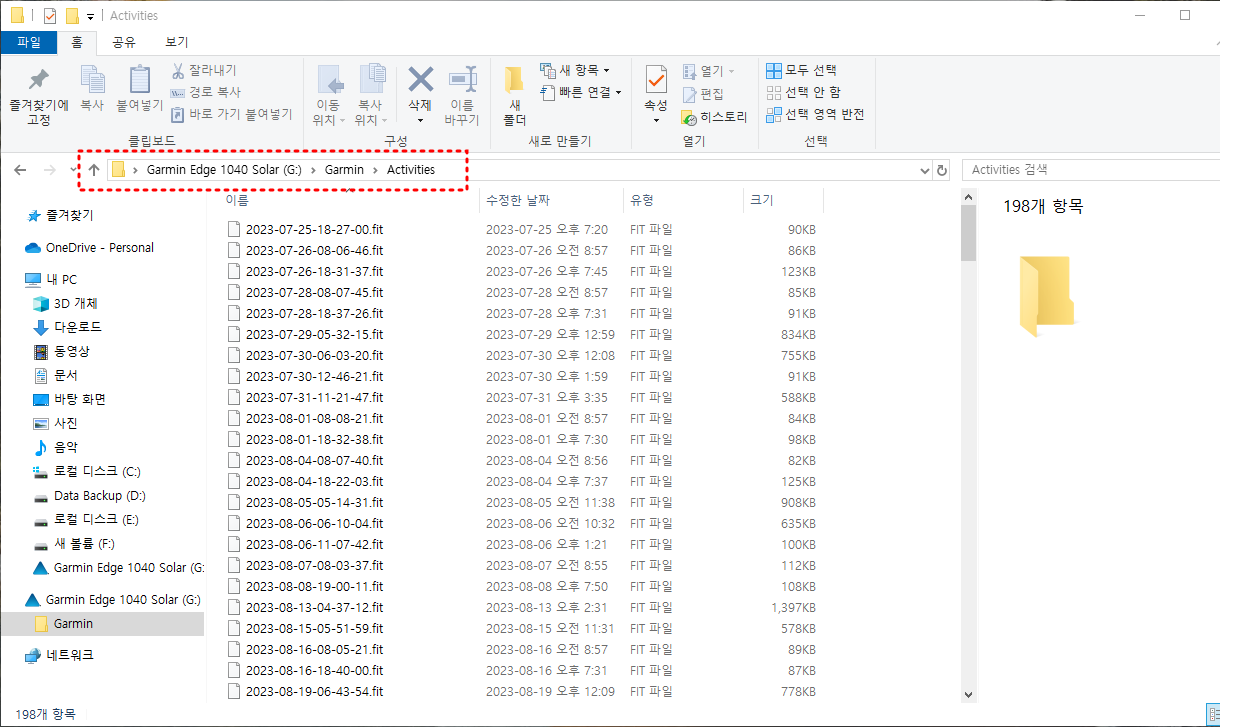
Task: Open 이동 위치 (move to) menu
Action: [x=328, y=96]
